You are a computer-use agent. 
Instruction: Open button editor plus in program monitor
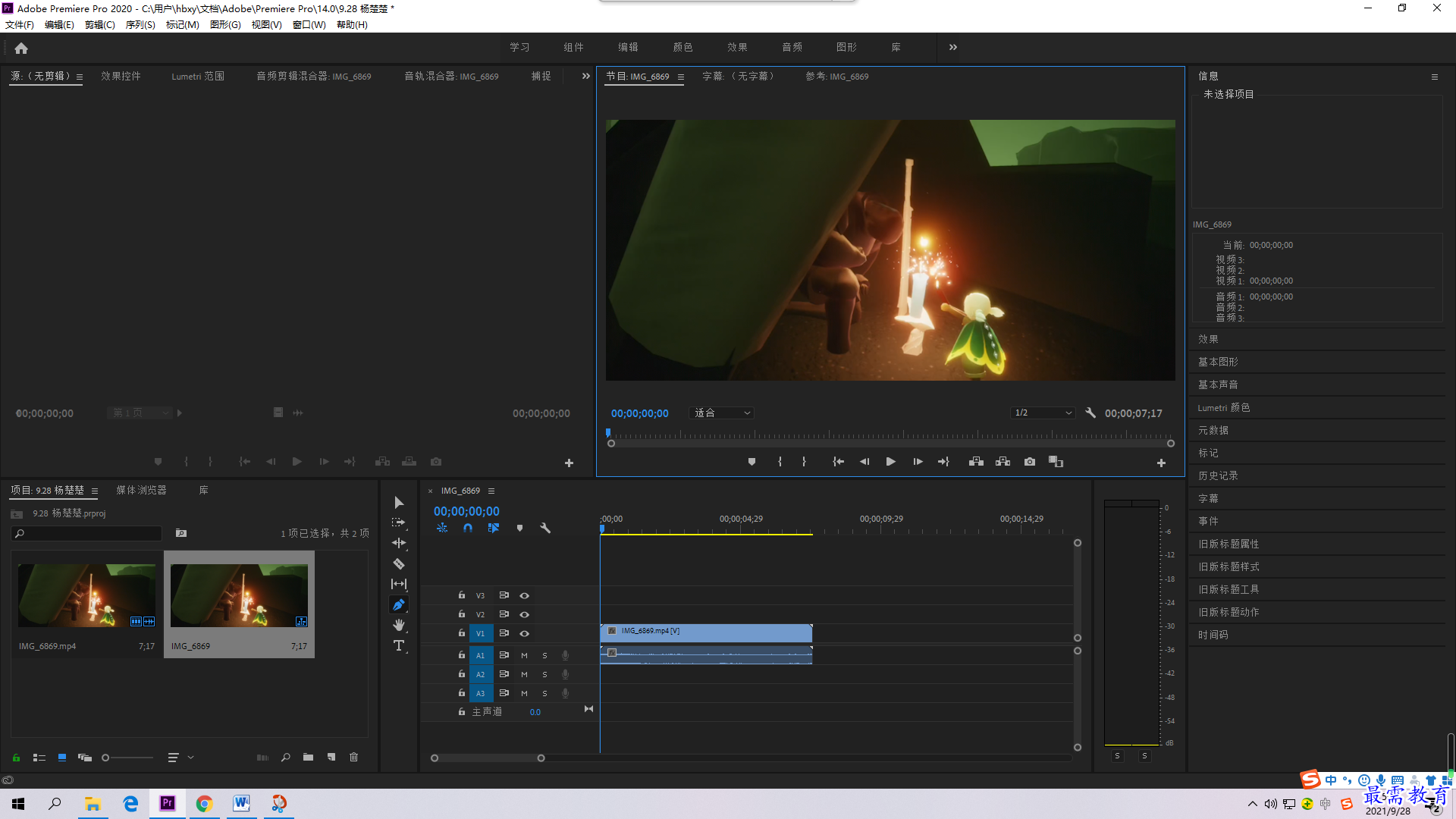tap(1161, 463)
